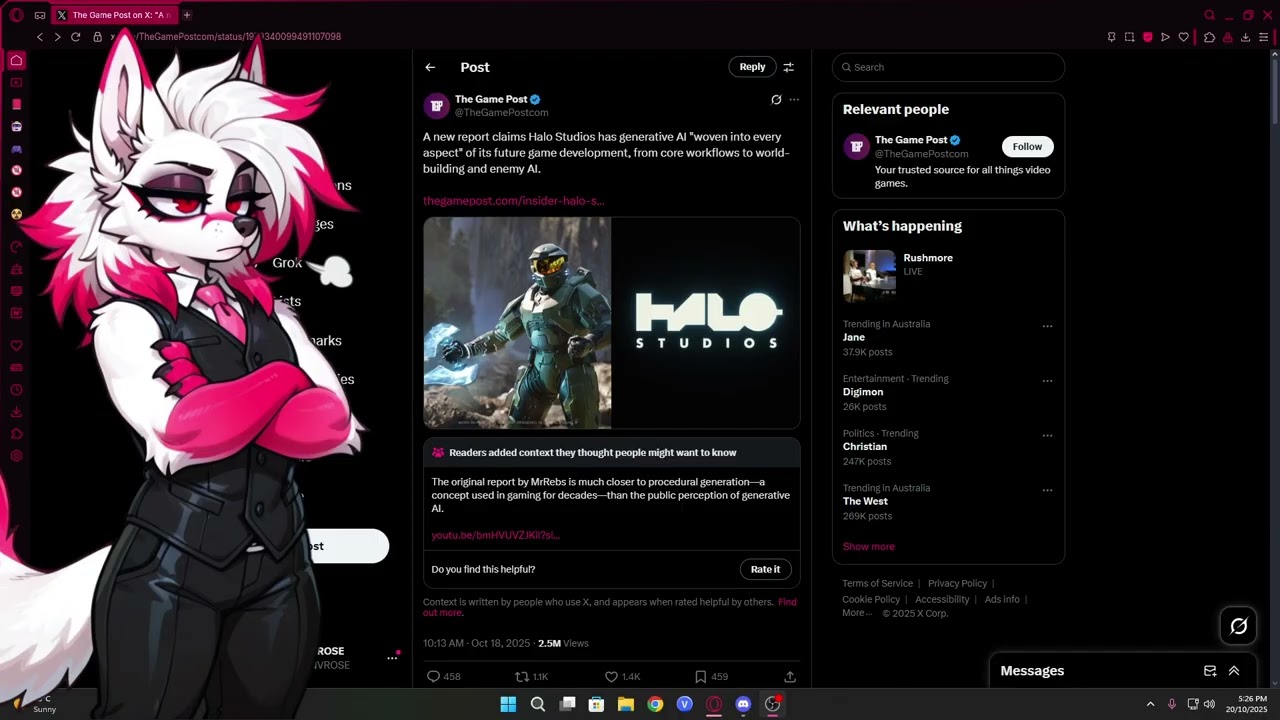Image resolution: width=1280 pixels, height=720 pixels.
Task: Bookmark page with heart icon in toolbar
Action: (x=1184, y=37)
